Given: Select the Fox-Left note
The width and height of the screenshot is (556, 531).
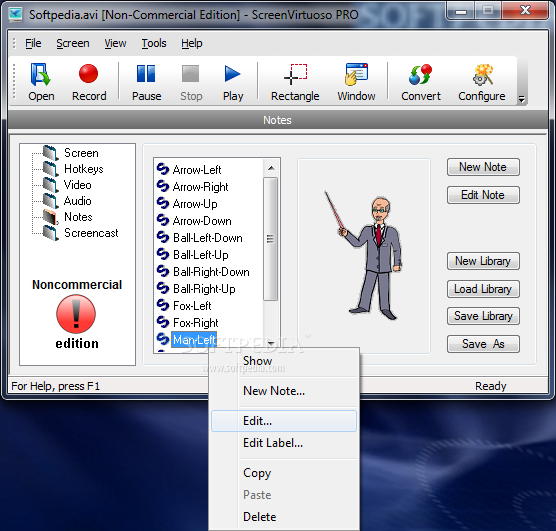Looking at the screenshot, I should click(x=192, y=306).
